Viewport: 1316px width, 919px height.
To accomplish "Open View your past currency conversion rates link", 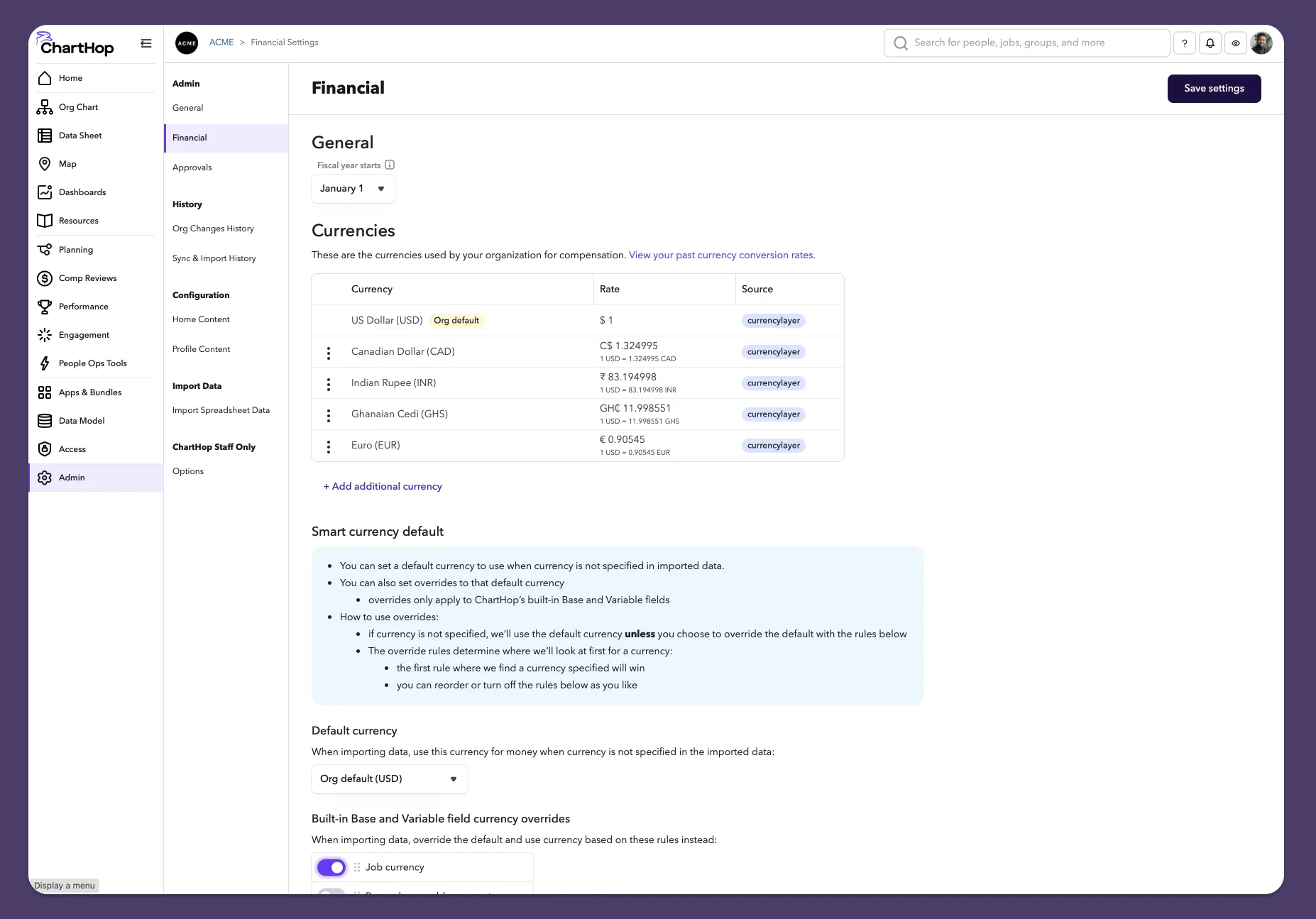I will tap(722, 255).
